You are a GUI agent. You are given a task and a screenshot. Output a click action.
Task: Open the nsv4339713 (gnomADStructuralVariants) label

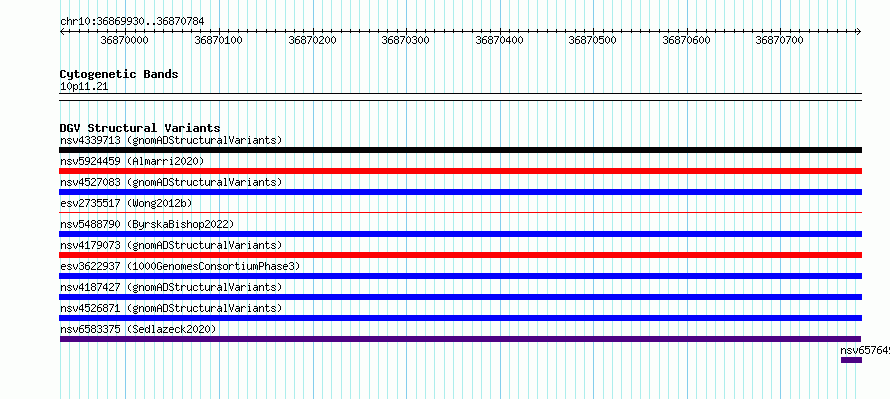point(171,140)
